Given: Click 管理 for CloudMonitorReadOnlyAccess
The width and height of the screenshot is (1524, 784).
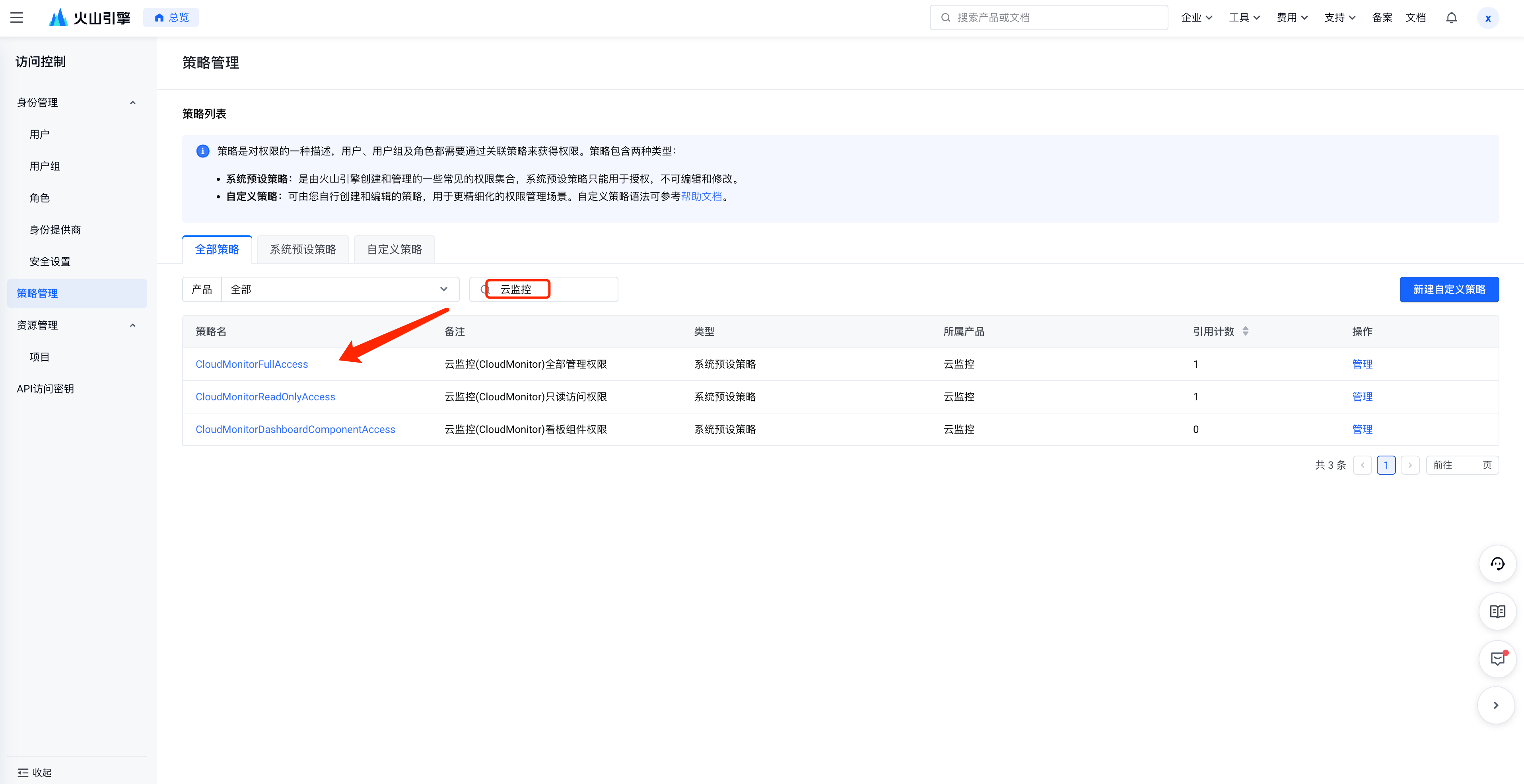Looking at the screenshot, I should (x=1362, y=397).
